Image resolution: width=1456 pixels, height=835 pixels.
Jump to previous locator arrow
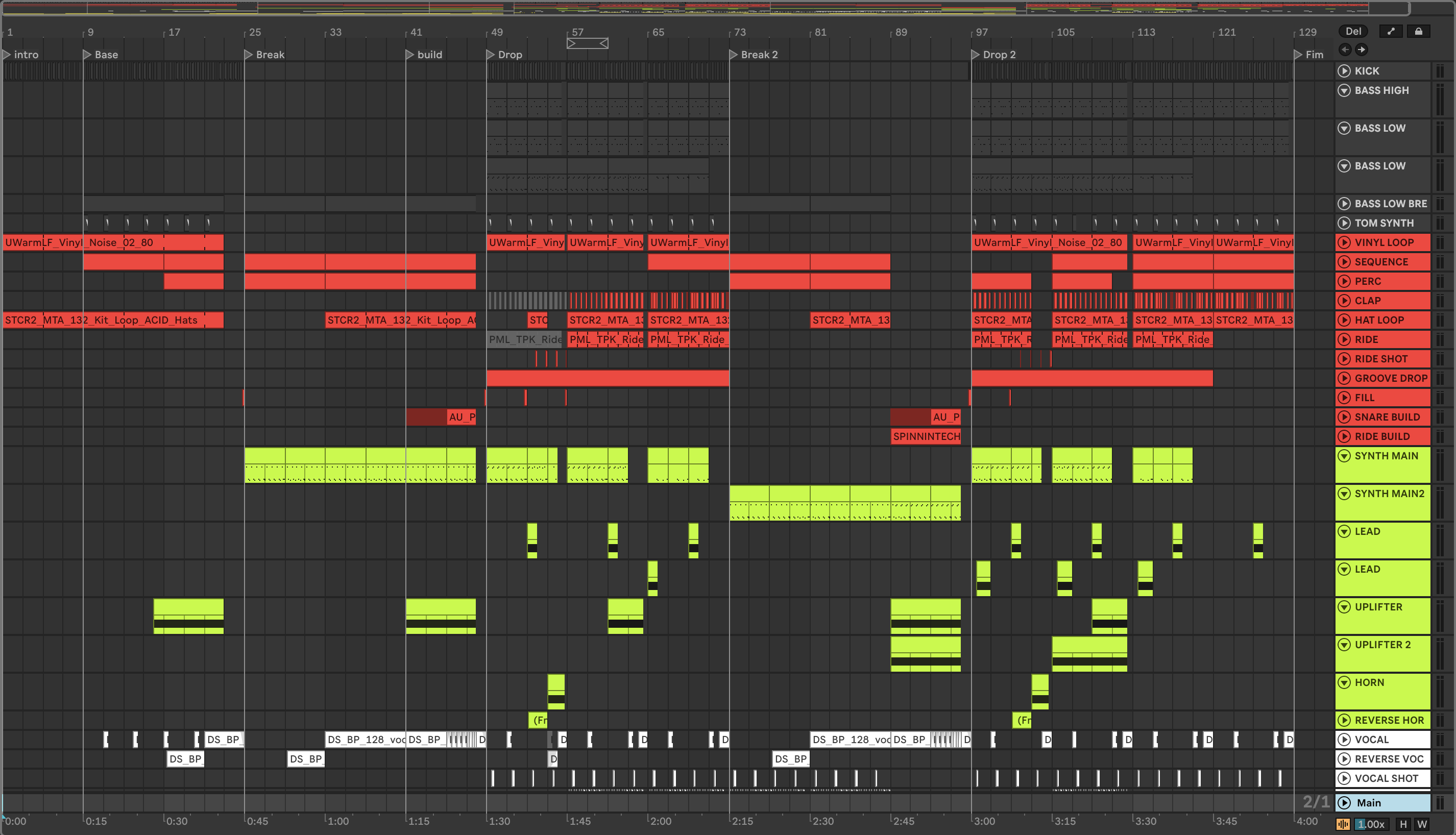1345,50
